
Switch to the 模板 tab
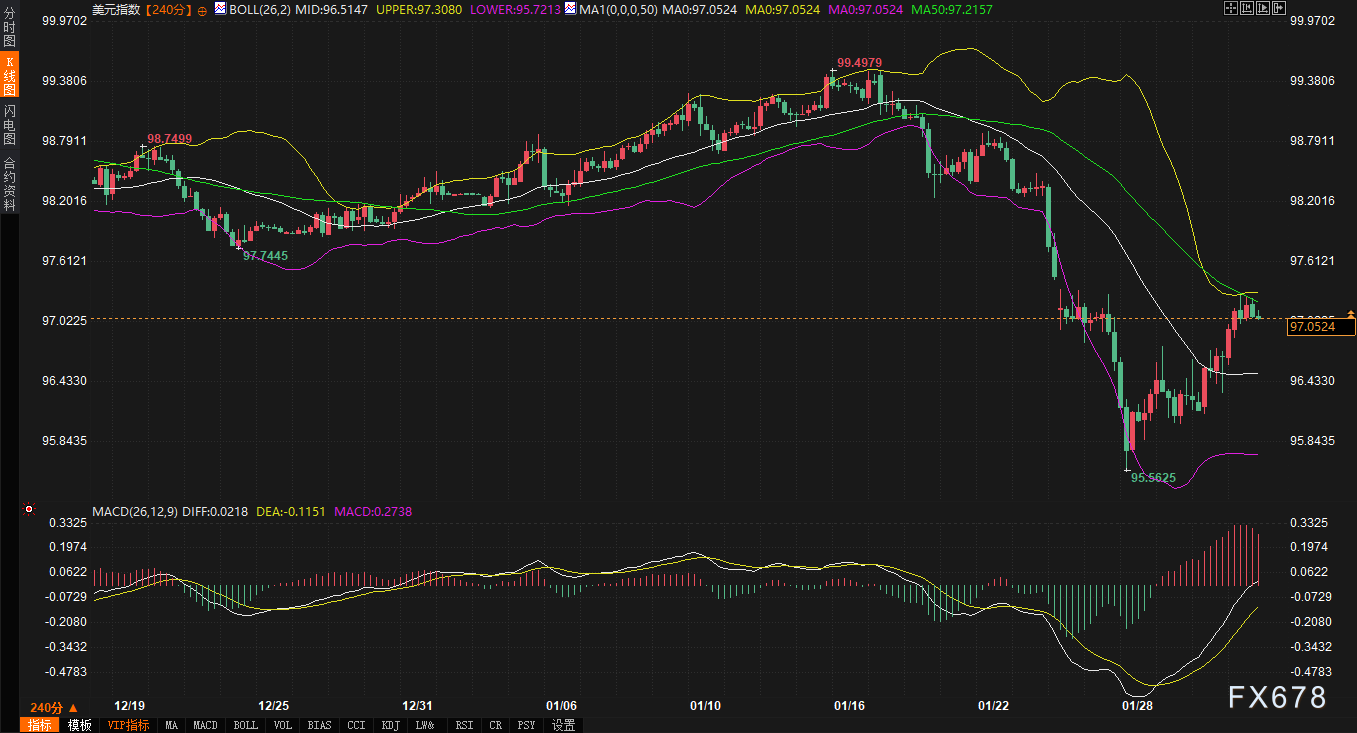pyautogui.click(x=80, y=725)
